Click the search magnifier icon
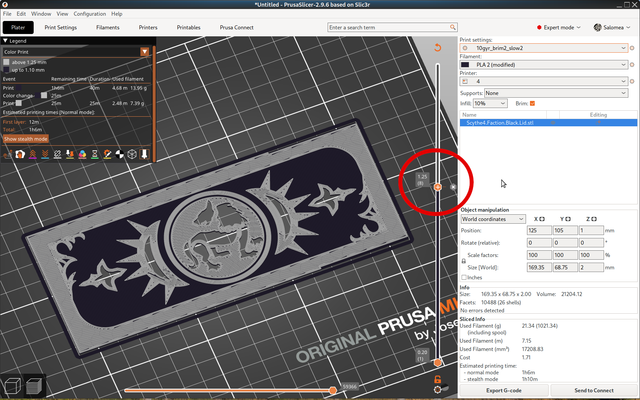Viewport: 640px width, 400px height. pyautogui.click(x=453, y=27)
